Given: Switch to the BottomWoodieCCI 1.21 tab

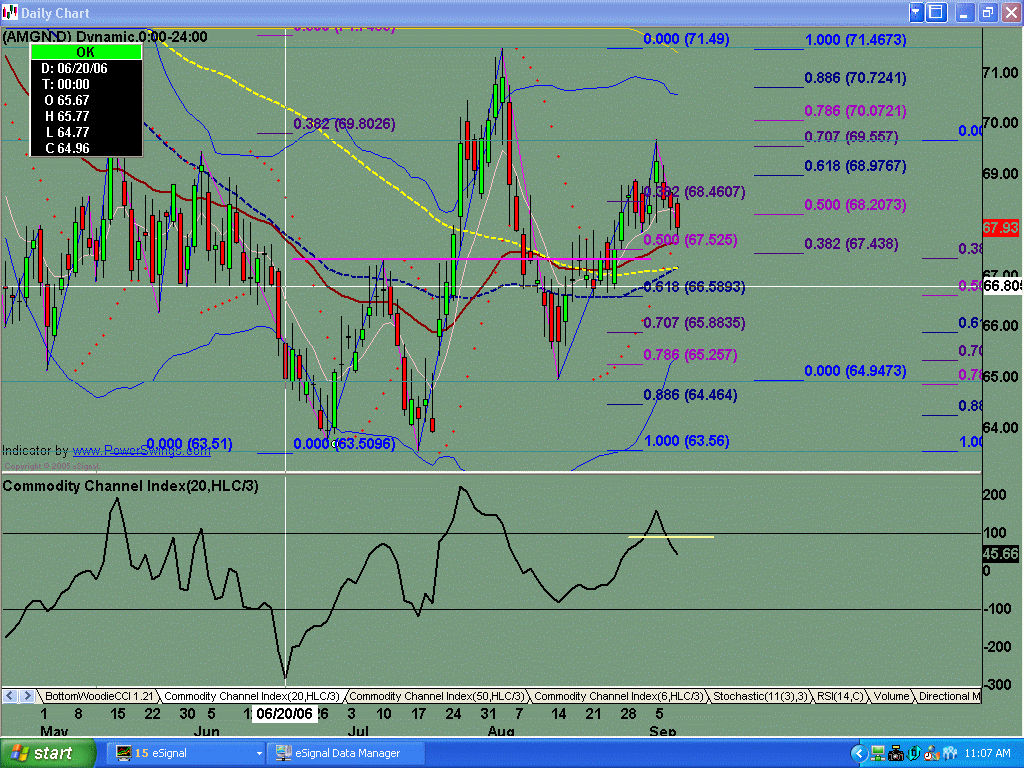Looking at the screenshot, I should point(98,696).
